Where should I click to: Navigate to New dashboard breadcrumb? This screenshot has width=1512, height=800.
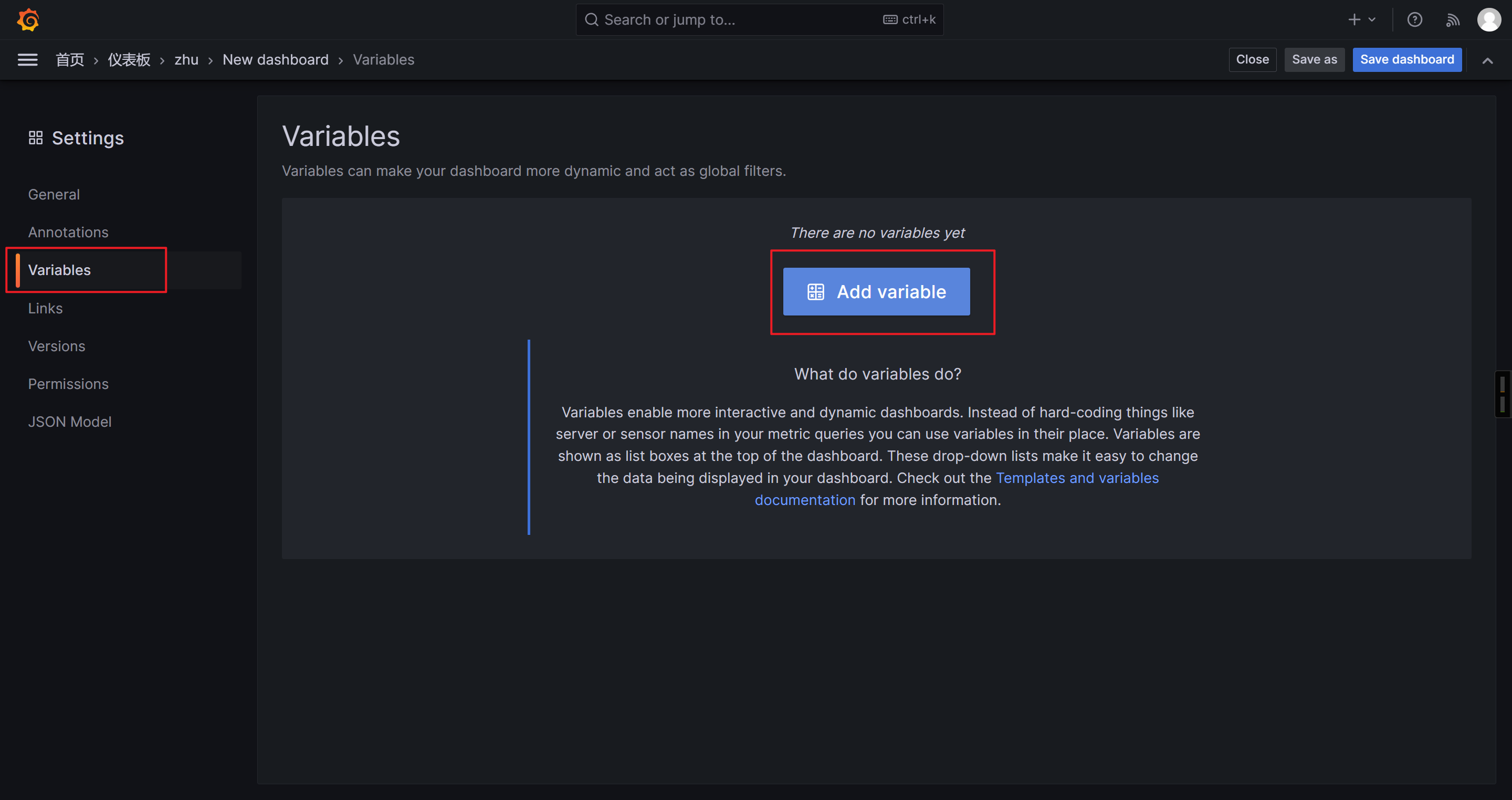point(275,59)
